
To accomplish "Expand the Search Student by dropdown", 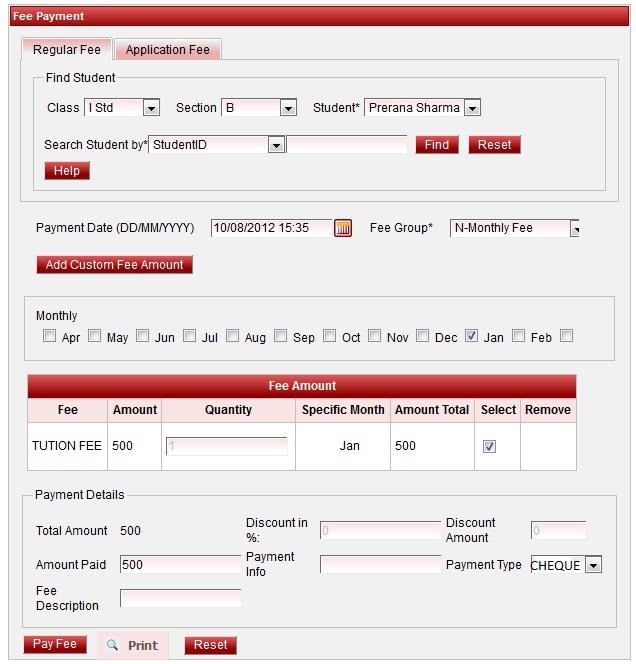I will pos(276,145).
